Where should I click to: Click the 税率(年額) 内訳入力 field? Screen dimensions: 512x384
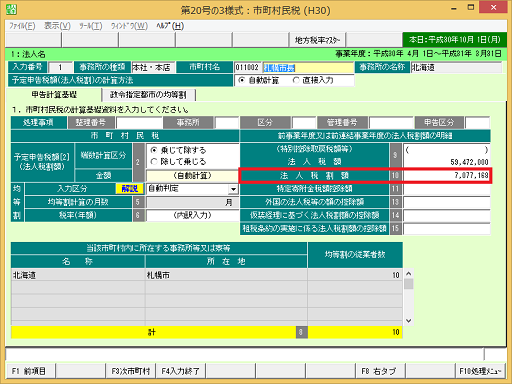[193, 215]
